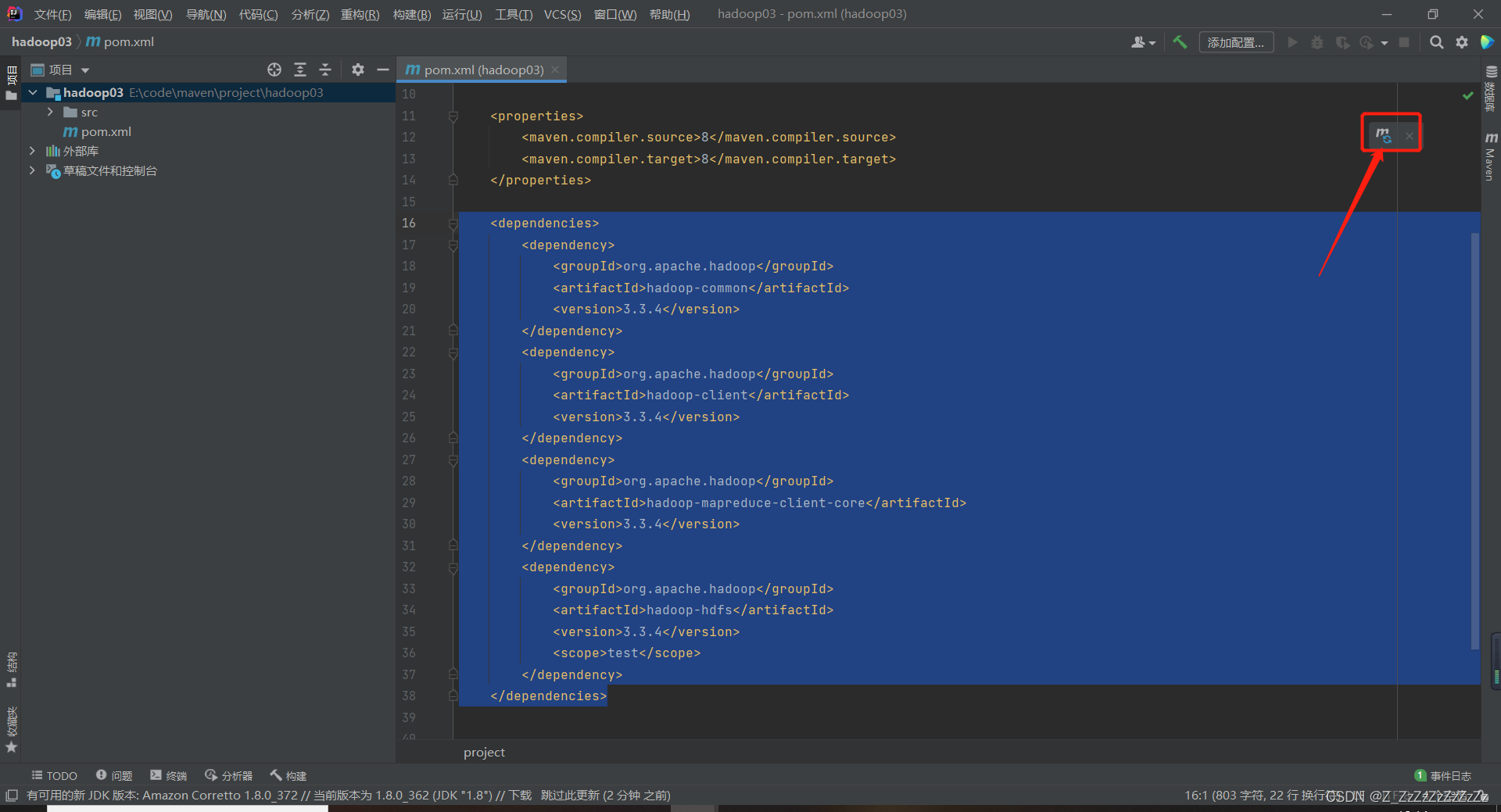Open the user account dropdown

[1143, 43]
